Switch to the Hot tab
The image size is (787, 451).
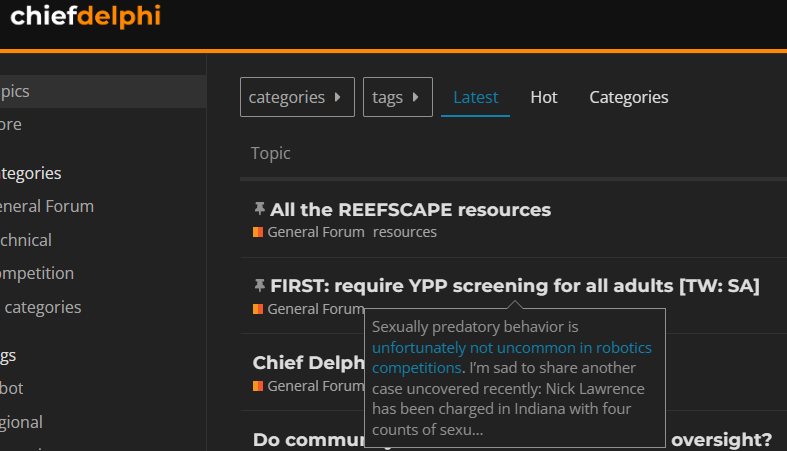(544, 97)
